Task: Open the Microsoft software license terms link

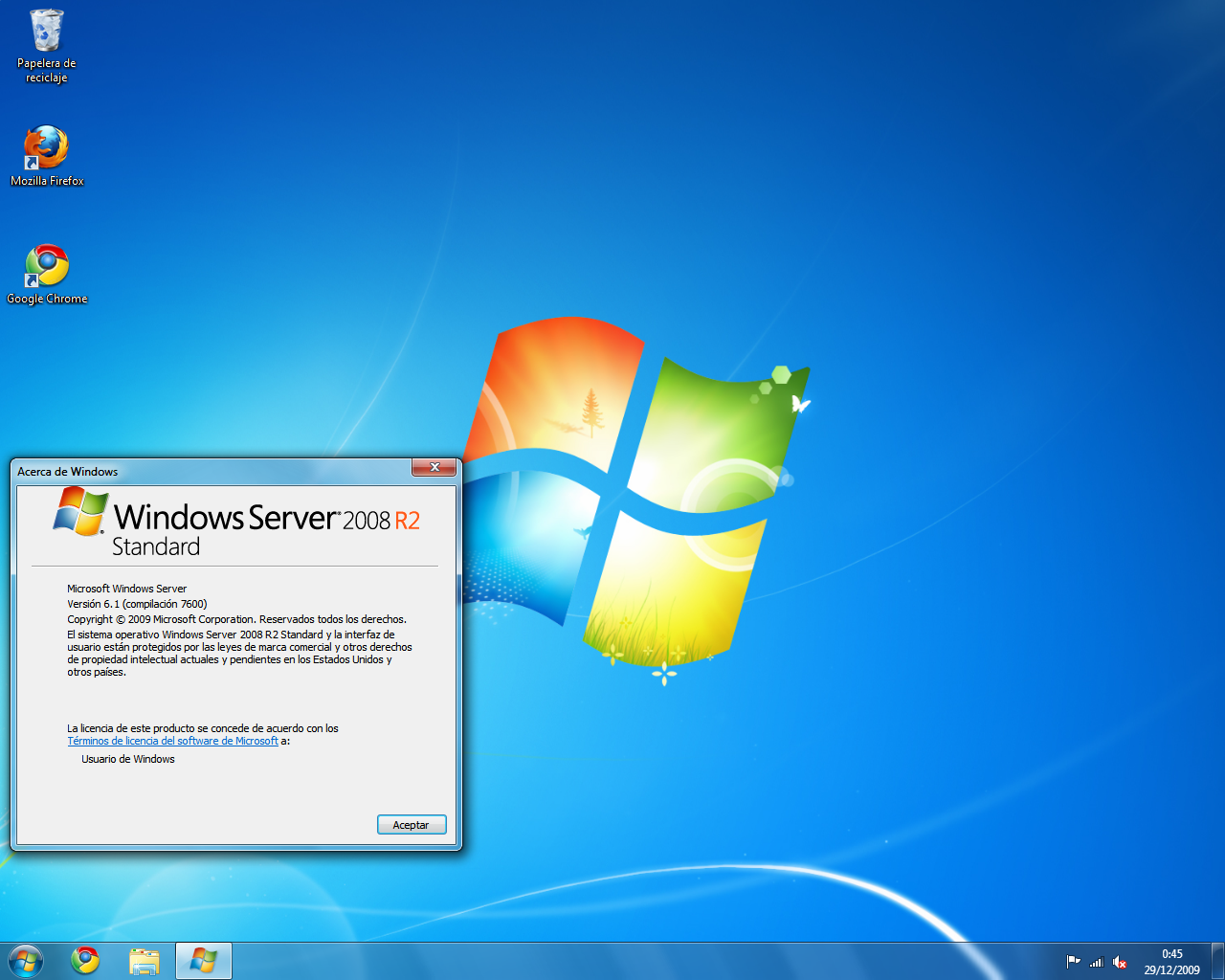Action: click(174, 740)
